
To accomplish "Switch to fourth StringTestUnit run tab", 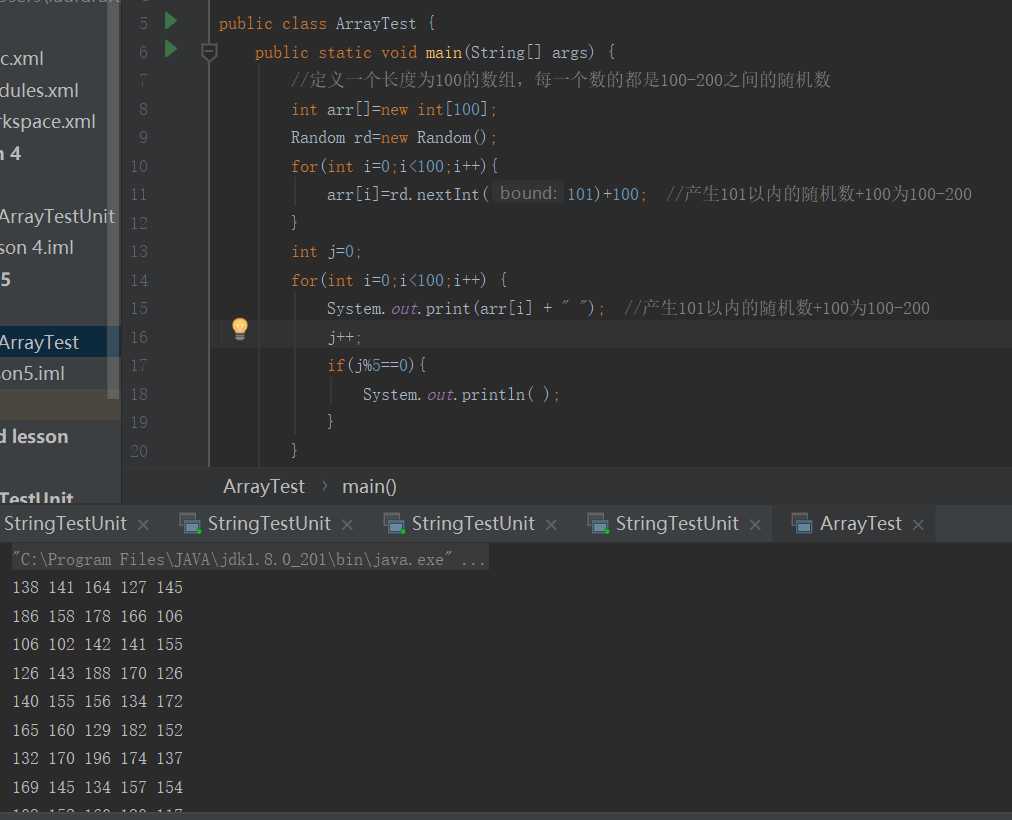I will [677, 524].
